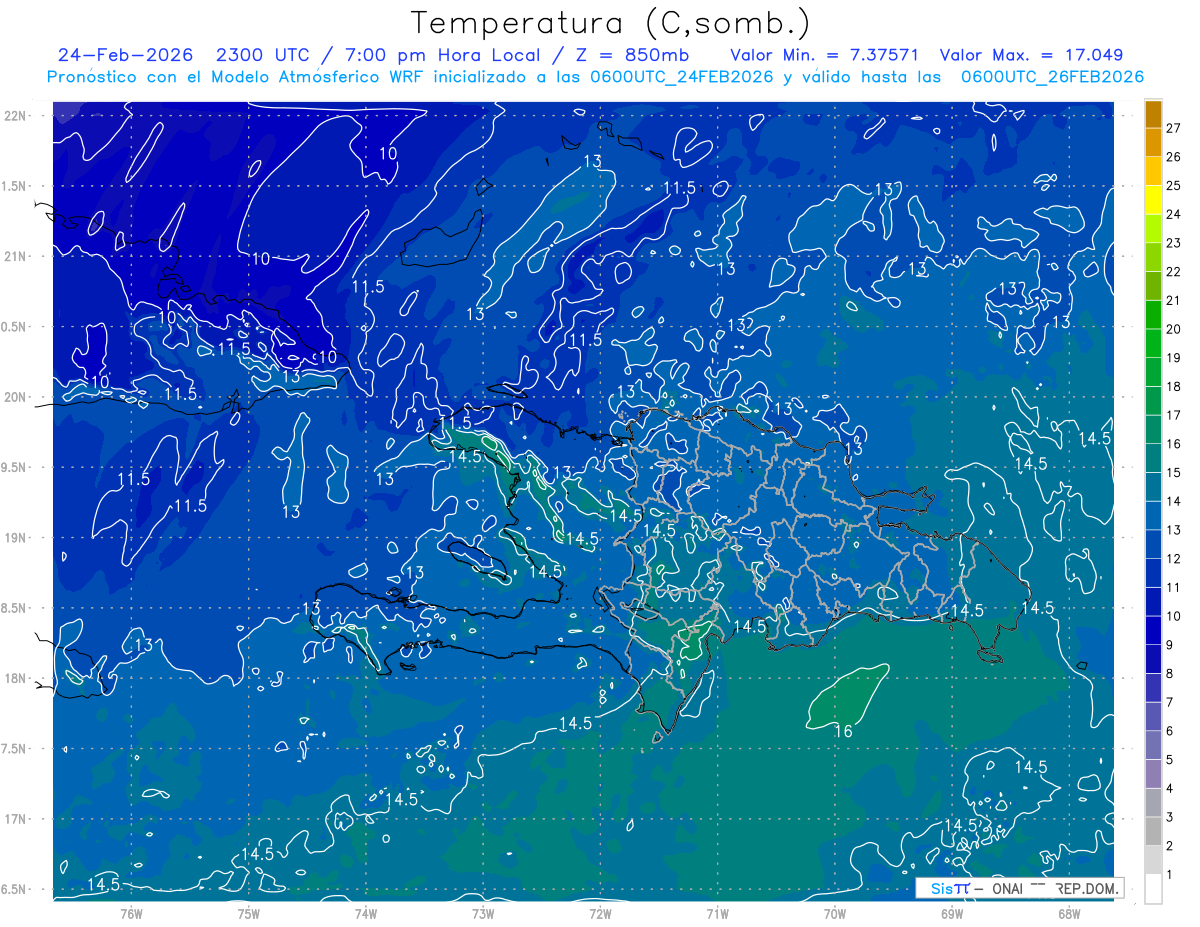The width and height of the screenshot is (1200, 927).
Task: Select the date '24-Feb-2026' in the header
Action: point(125,55)
